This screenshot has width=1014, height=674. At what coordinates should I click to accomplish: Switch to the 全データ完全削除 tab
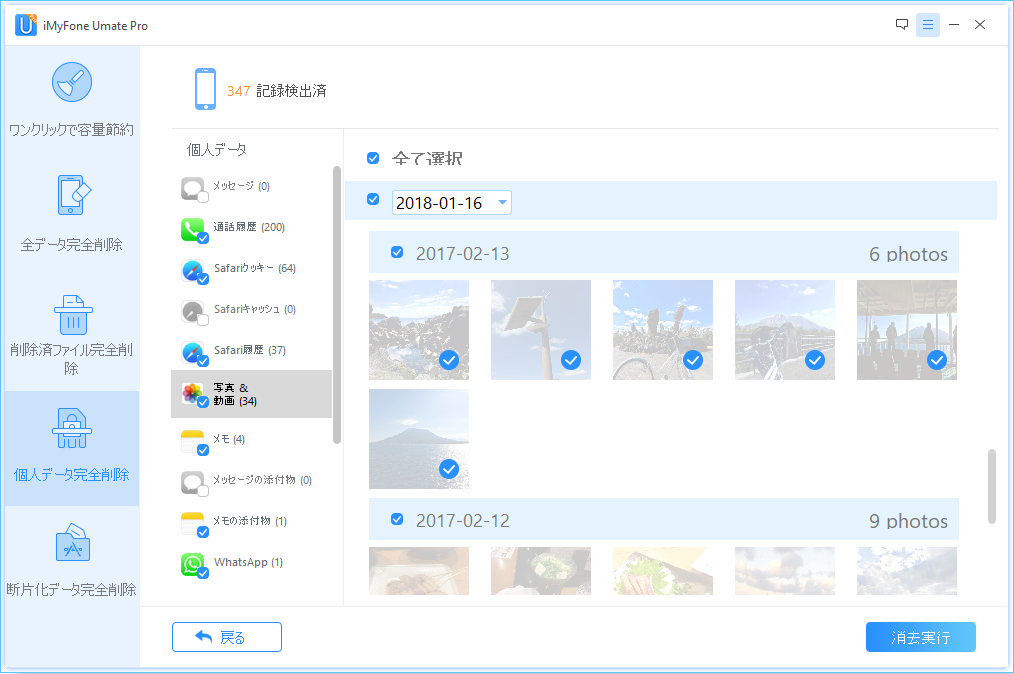[71, 210]
